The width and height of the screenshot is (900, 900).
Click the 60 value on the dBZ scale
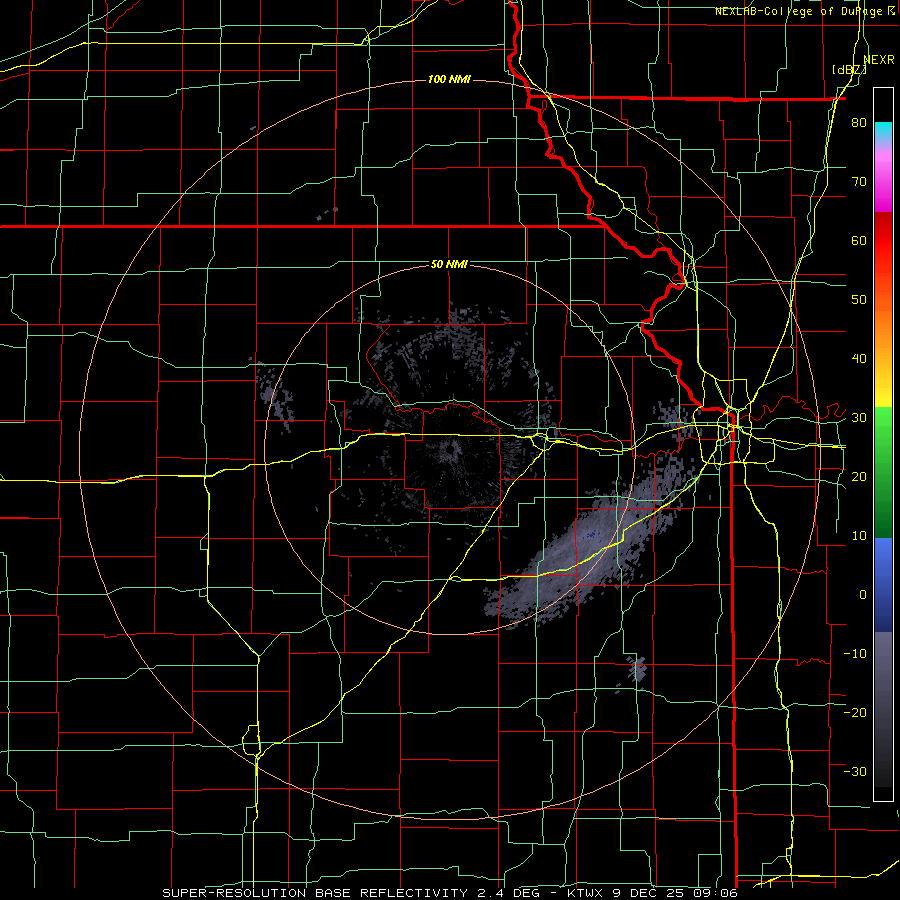click(859, 240)
